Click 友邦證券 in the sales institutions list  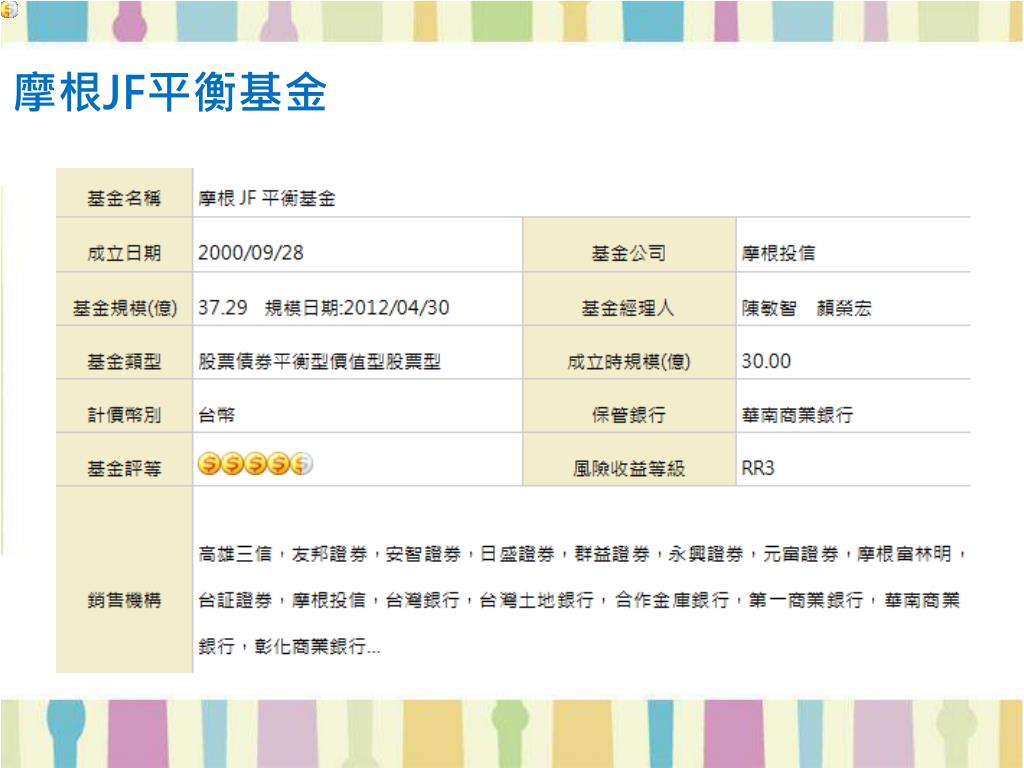tap(329, 554)
